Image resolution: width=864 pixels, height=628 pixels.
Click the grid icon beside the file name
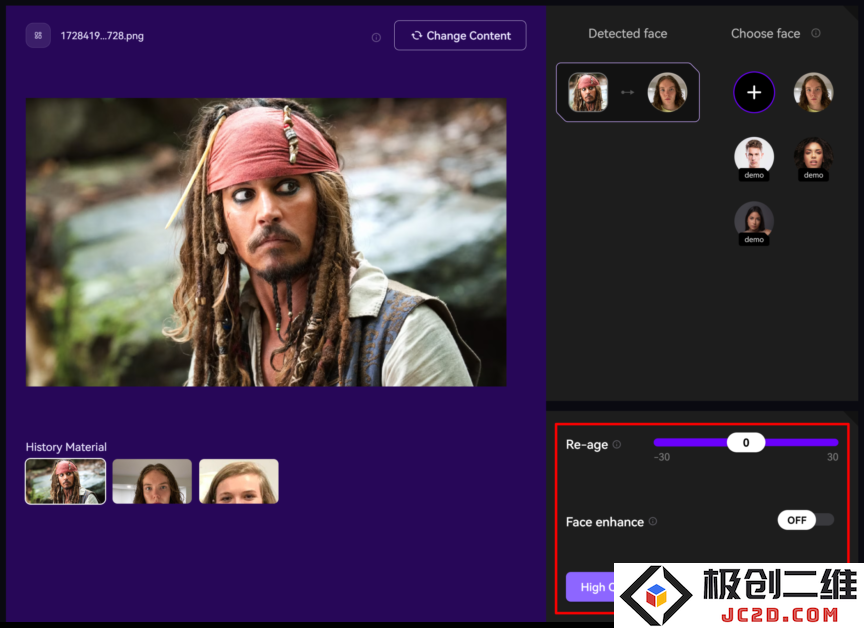tap(38, 35)
